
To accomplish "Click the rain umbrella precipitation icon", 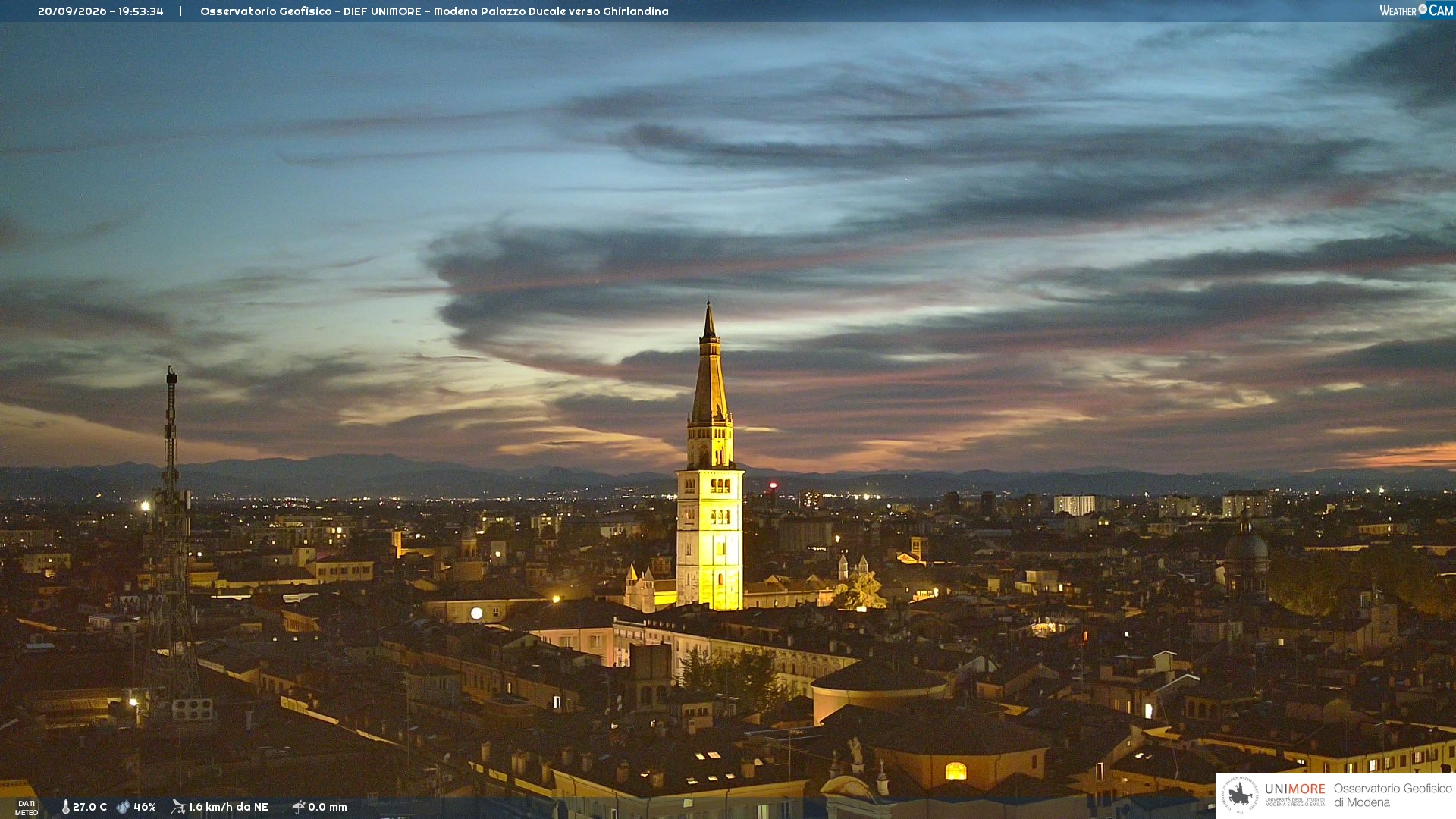I will (x=299, y=807).
